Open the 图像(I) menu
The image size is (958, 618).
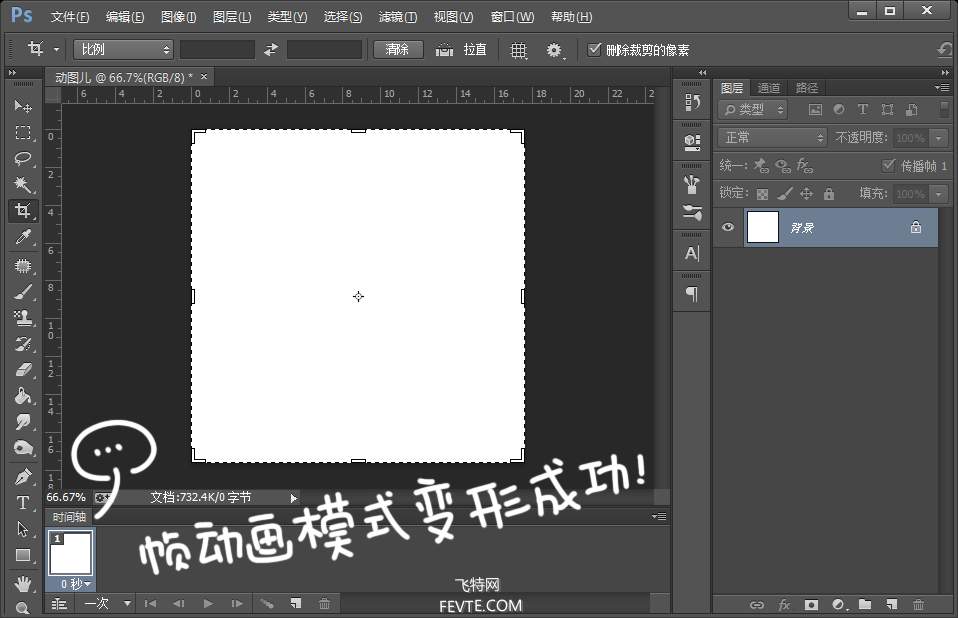178,17
